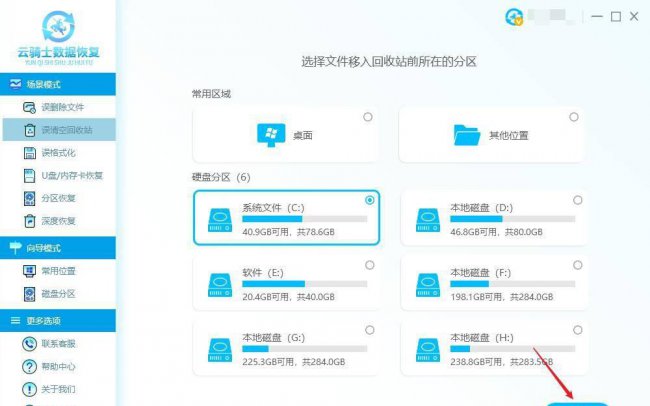Viewport: 650px width, 406px height.
Task: Click the drive icon for 本地磁盘 (F:)
Action: pos(428,284)
